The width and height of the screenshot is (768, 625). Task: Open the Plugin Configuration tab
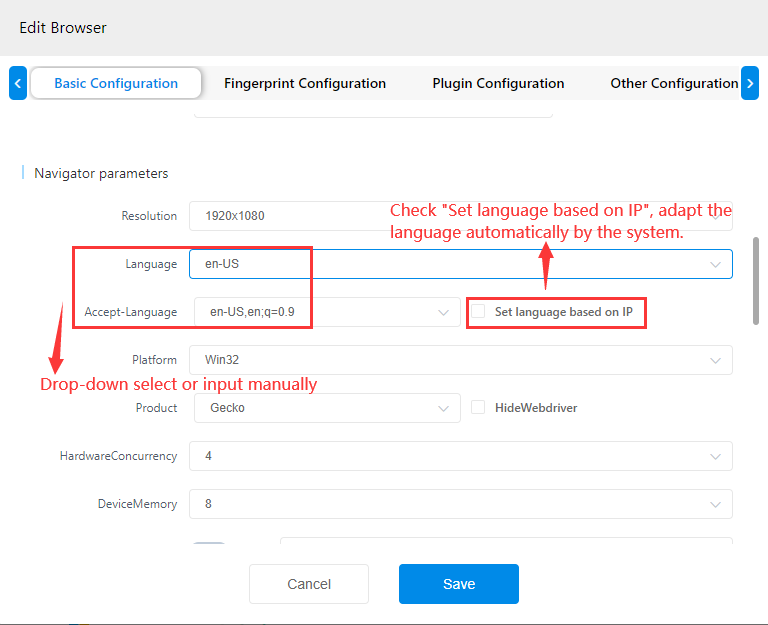(x=498, y=83)
